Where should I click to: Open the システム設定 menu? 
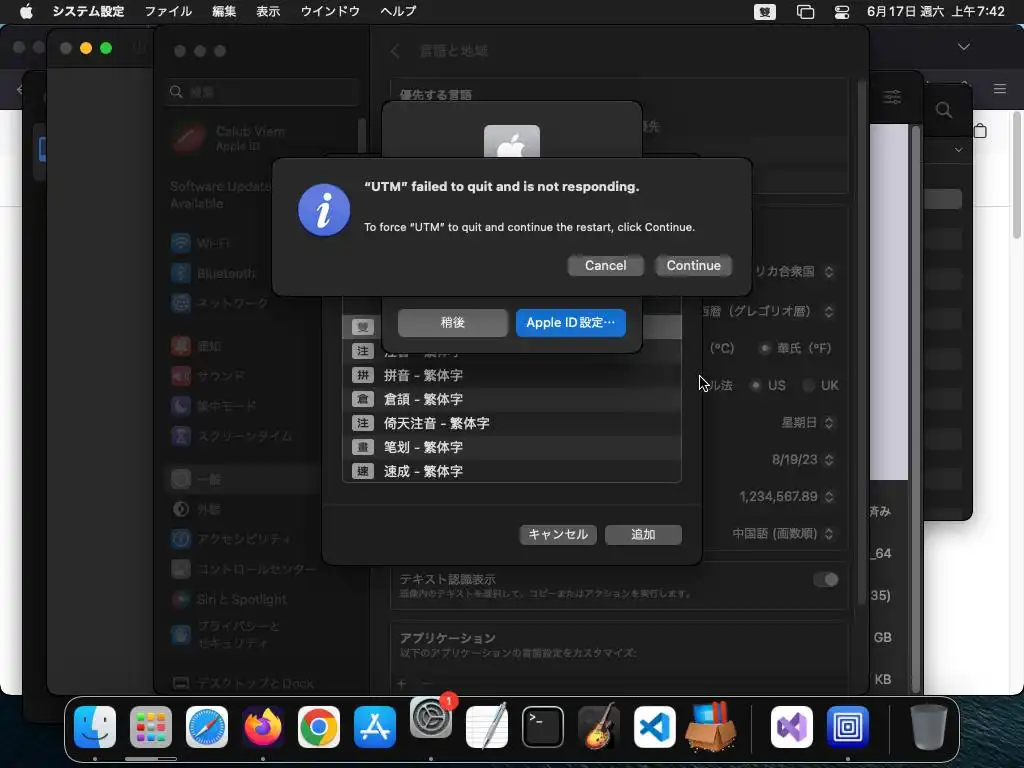88,11
